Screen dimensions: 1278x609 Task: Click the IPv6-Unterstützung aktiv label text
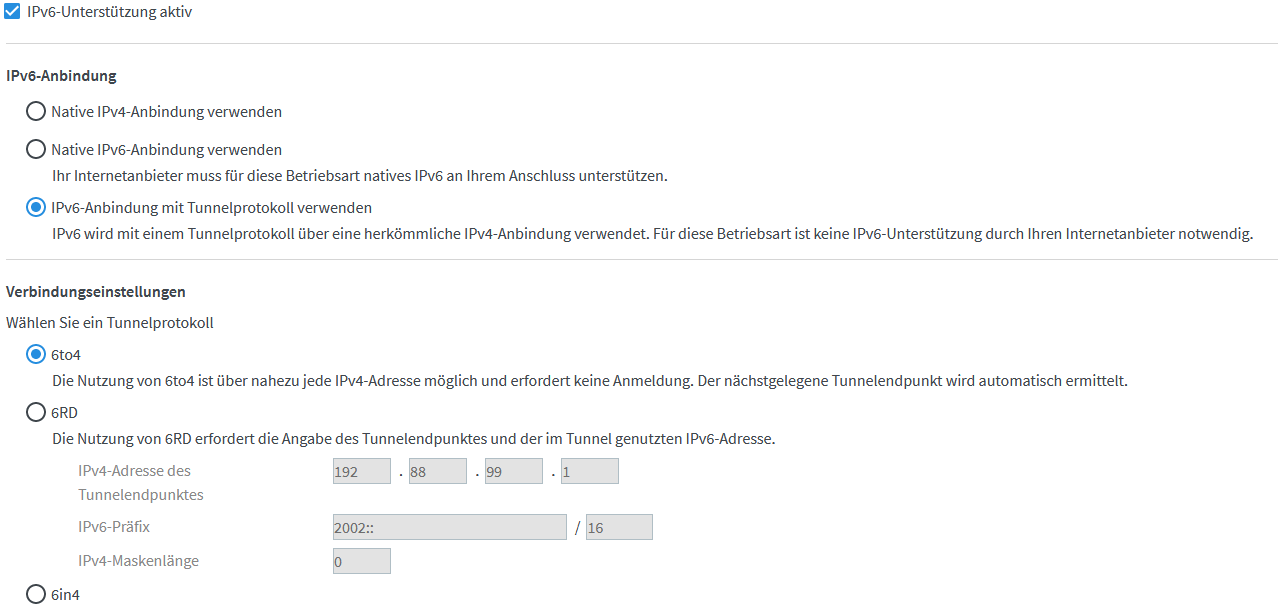110,12
